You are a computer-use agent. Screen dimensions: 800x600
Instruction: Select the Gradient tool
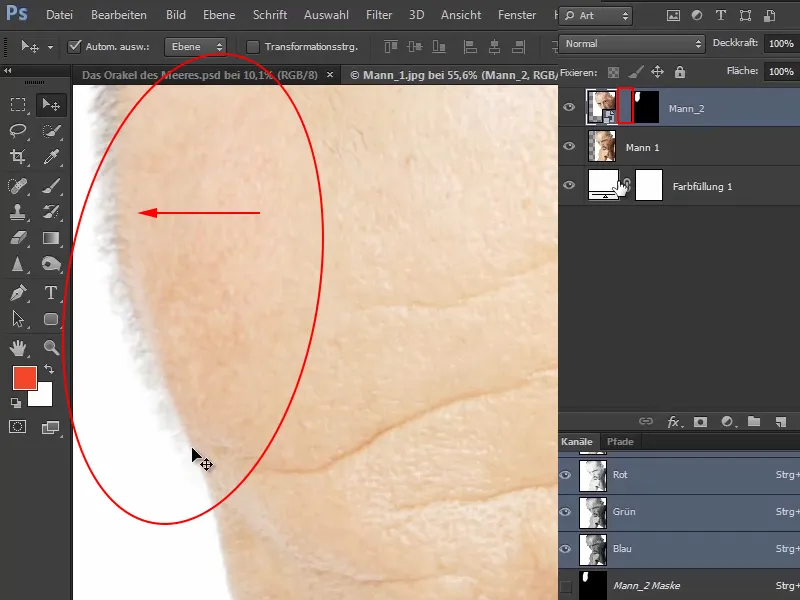click(51, 238)
